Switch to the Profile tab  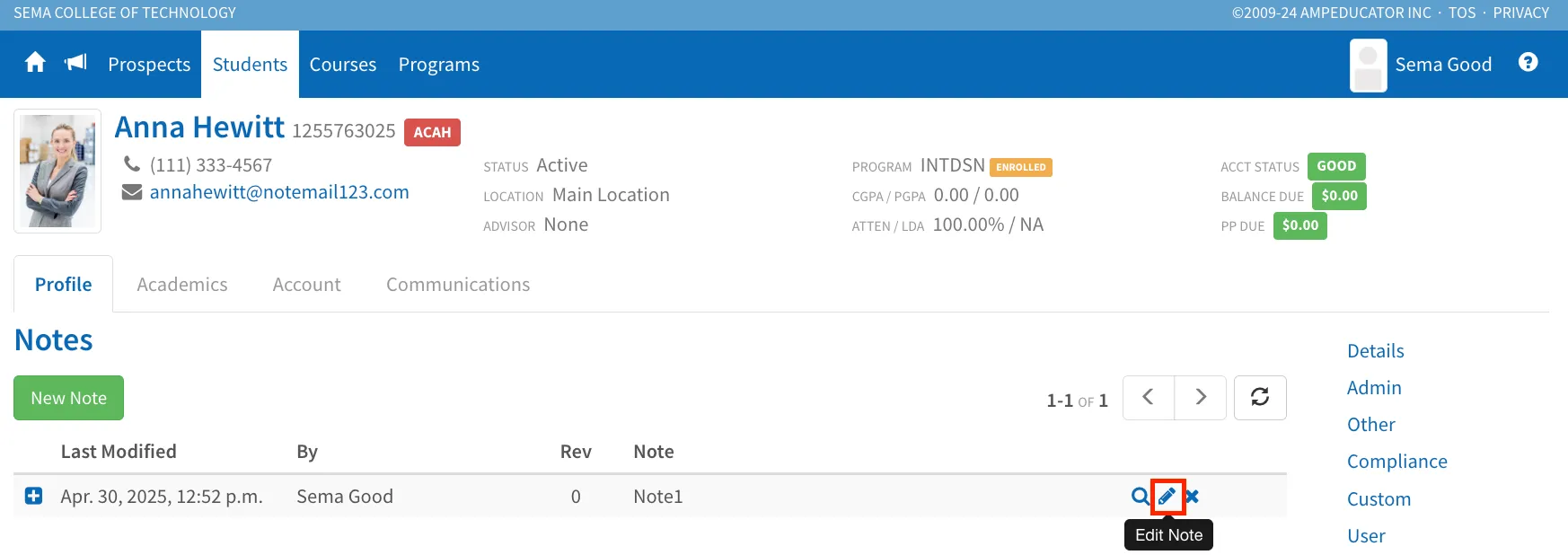pyautogui.click(x=63, y=285)
